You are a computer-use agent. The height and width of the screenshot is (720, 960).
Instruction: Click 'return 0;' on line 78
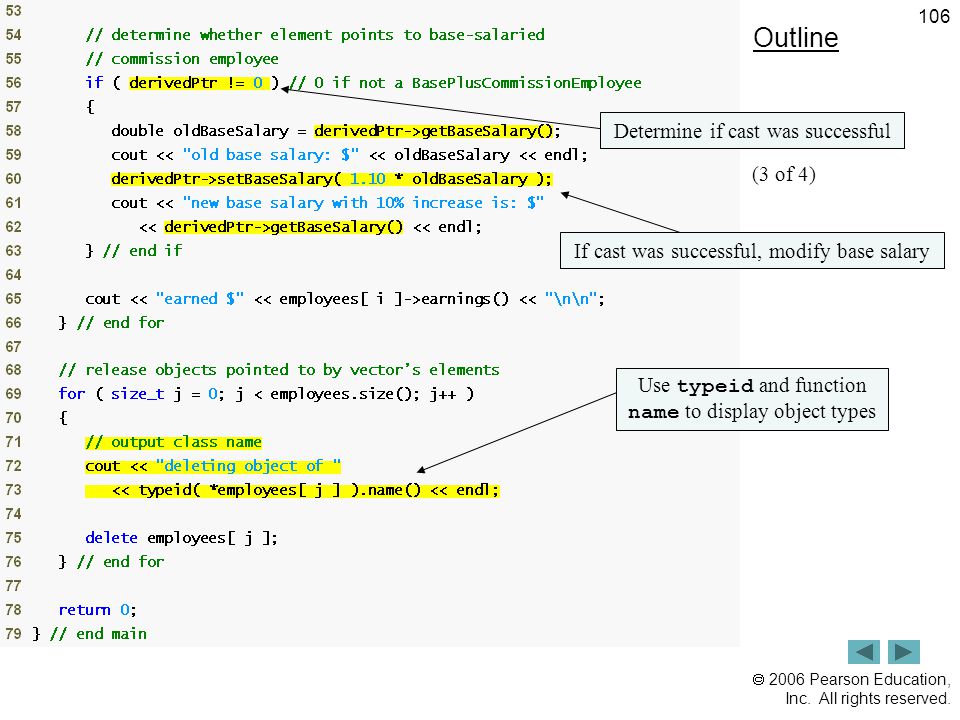(x=97, y=610)
